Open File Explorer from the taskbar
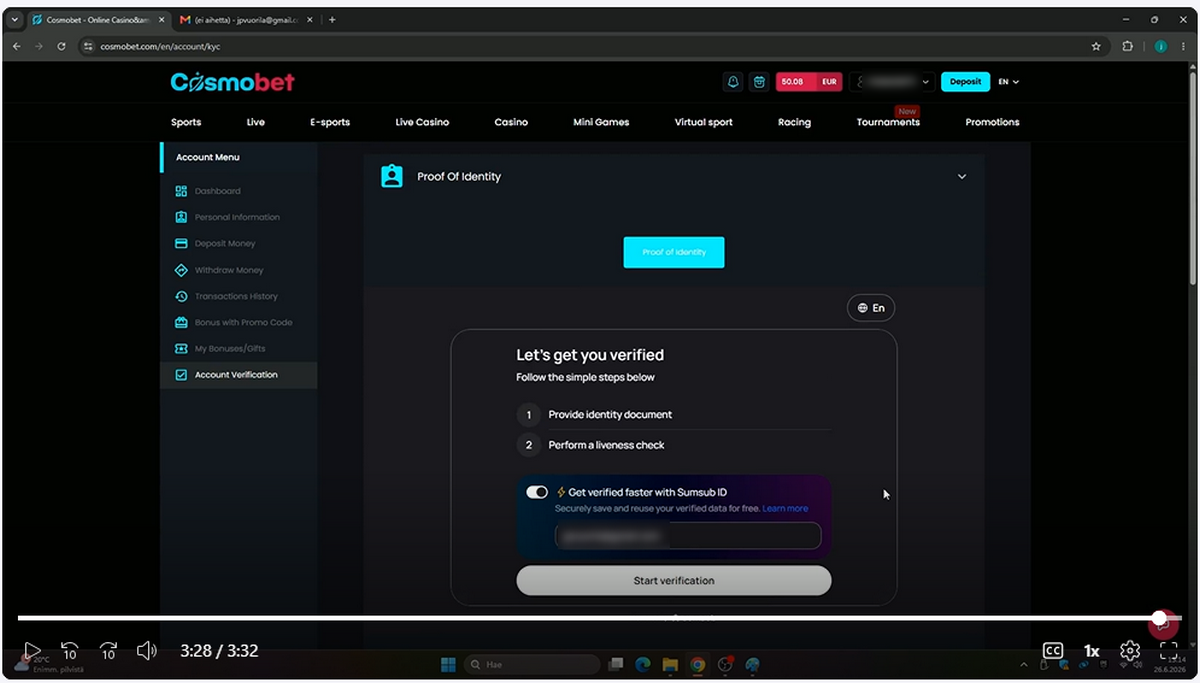Image resolution: width=1200 pixels, height=683 pixels. point(670,664)
